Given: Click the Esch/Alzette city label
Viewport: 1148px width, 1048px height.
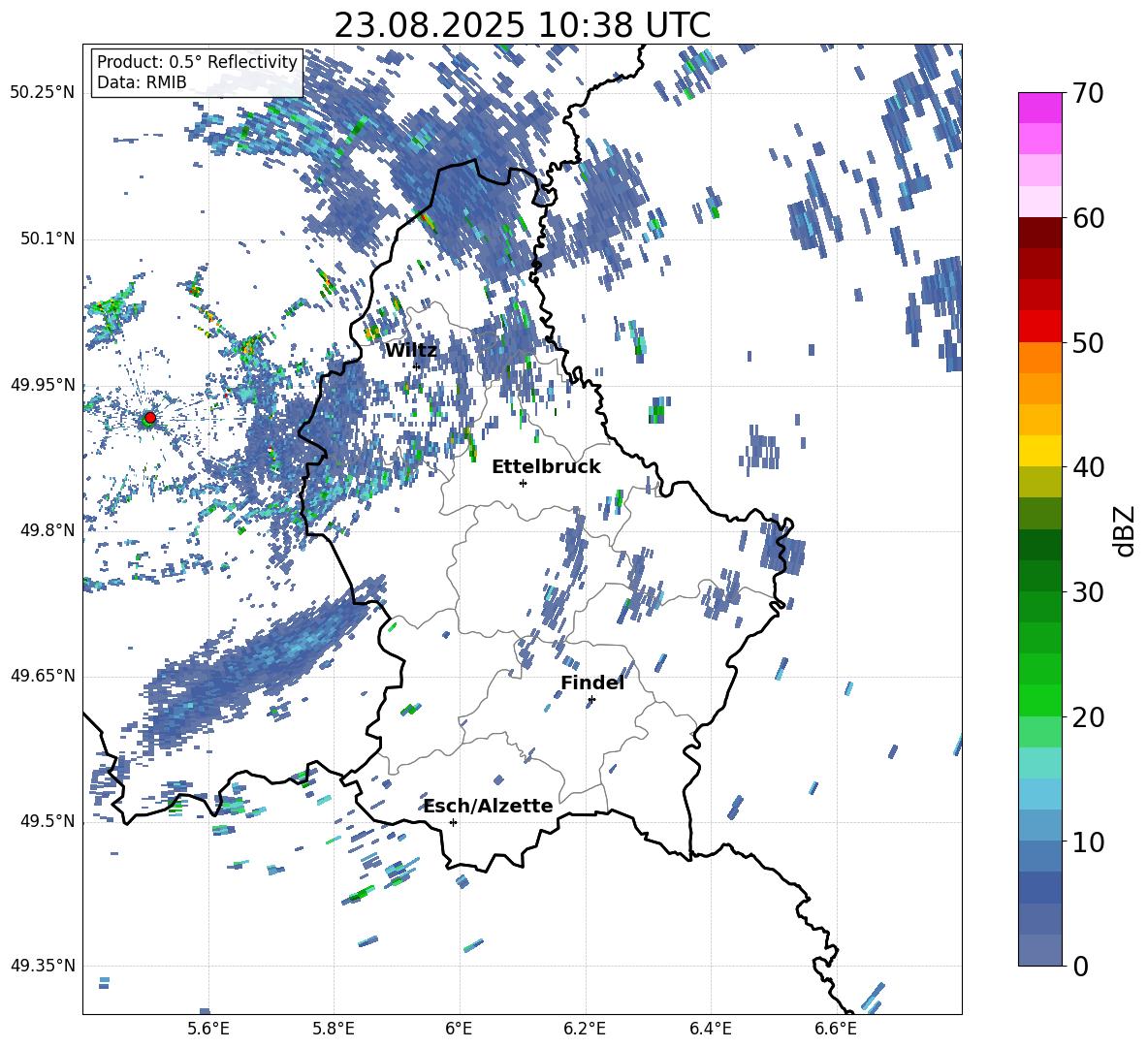Looking at the screenshot, I should [489, 806].
